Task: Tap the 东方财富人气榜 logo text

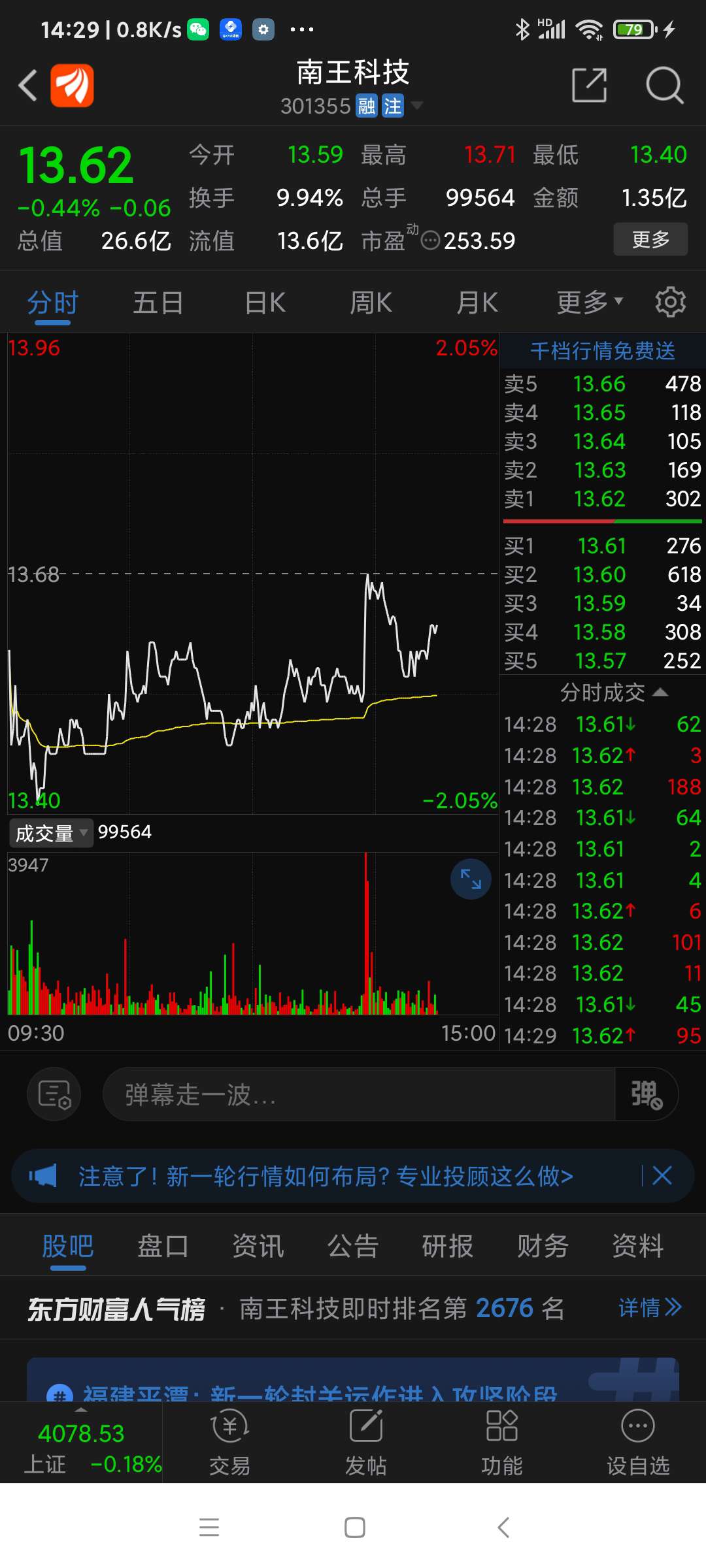Action: click(x=116, y=1309)
